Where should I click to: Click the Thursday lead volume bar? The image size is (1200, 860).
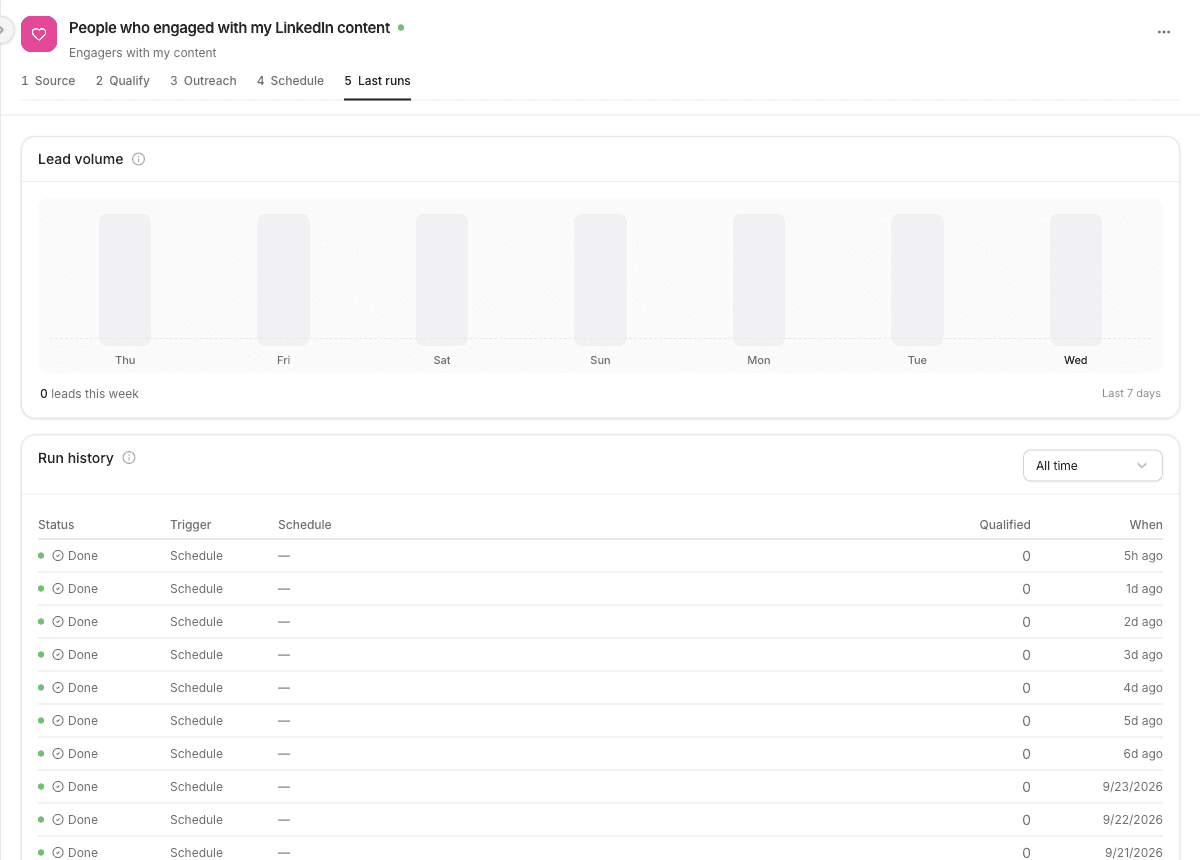point(125,280)
